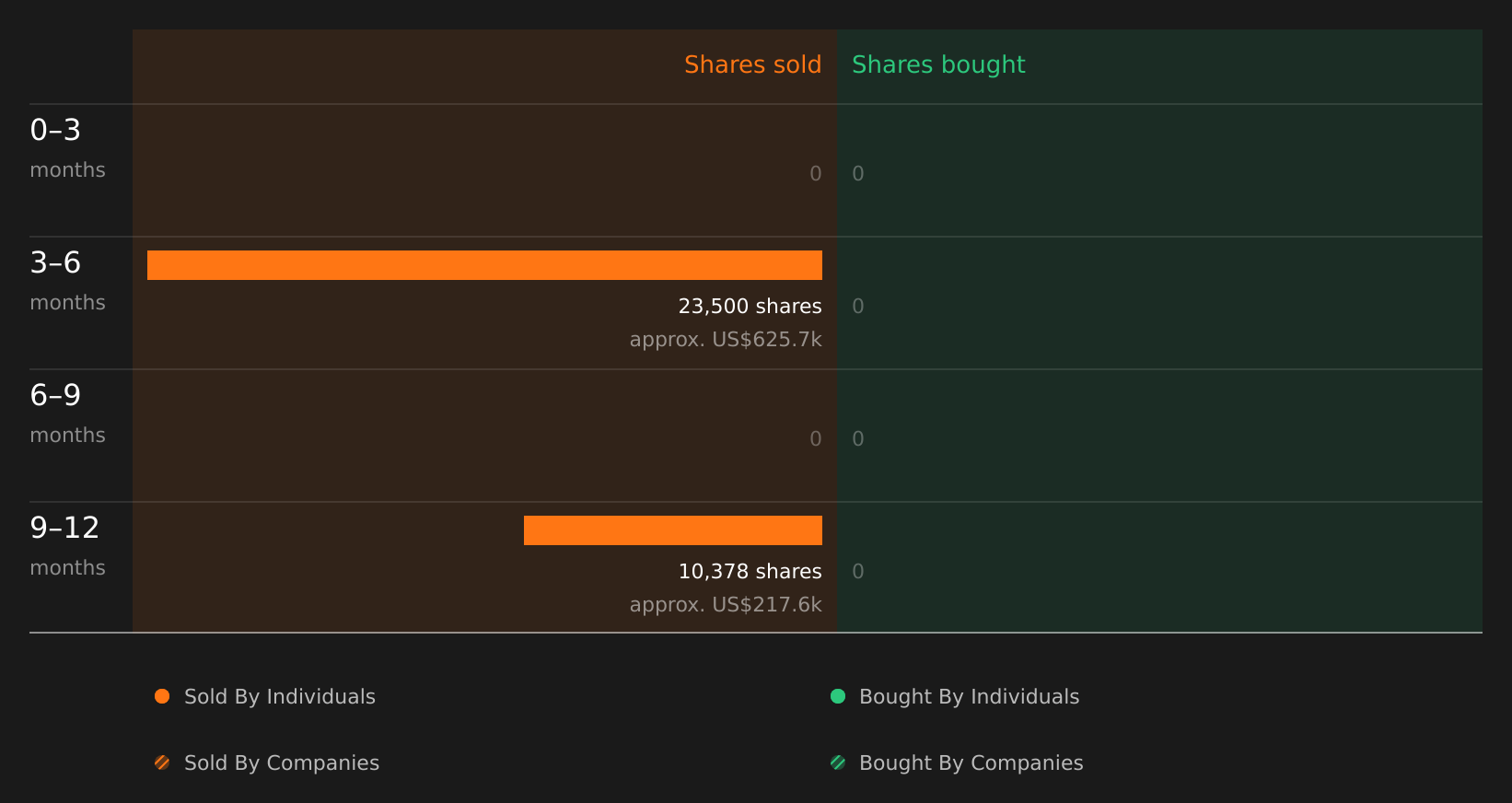This screenshot has width=1512, height=803.
Task: Click the approx. US$625.7k amount
Action: [726, 339]
